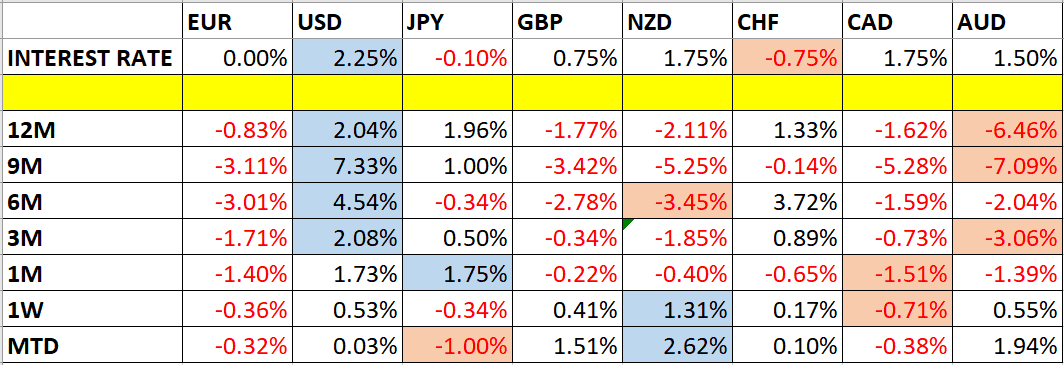Select the yellow highlighted cell under GBP
Viewport: 1064px width, 365px height.
point(567,93)
